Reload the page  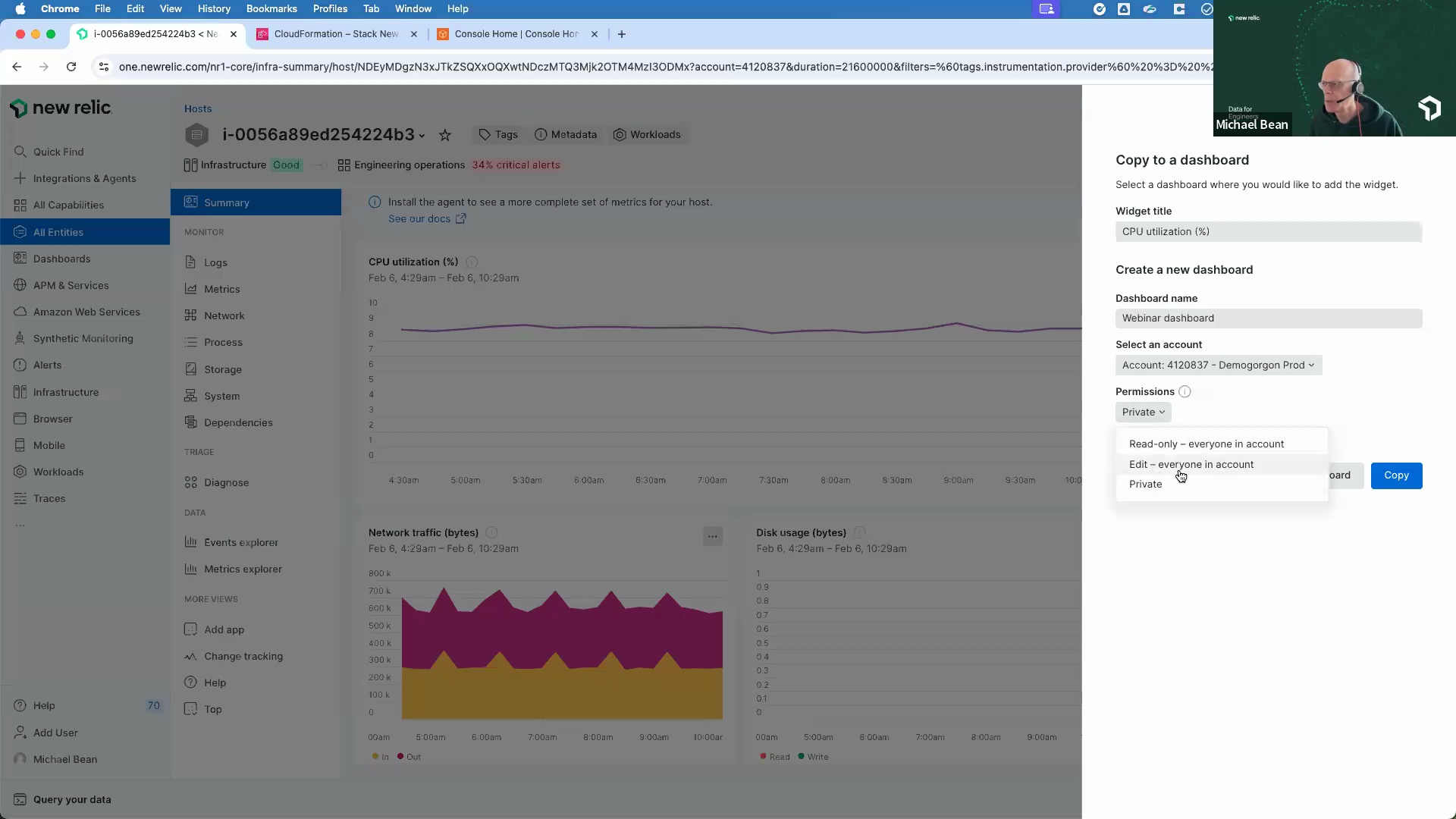coord(71,67)
